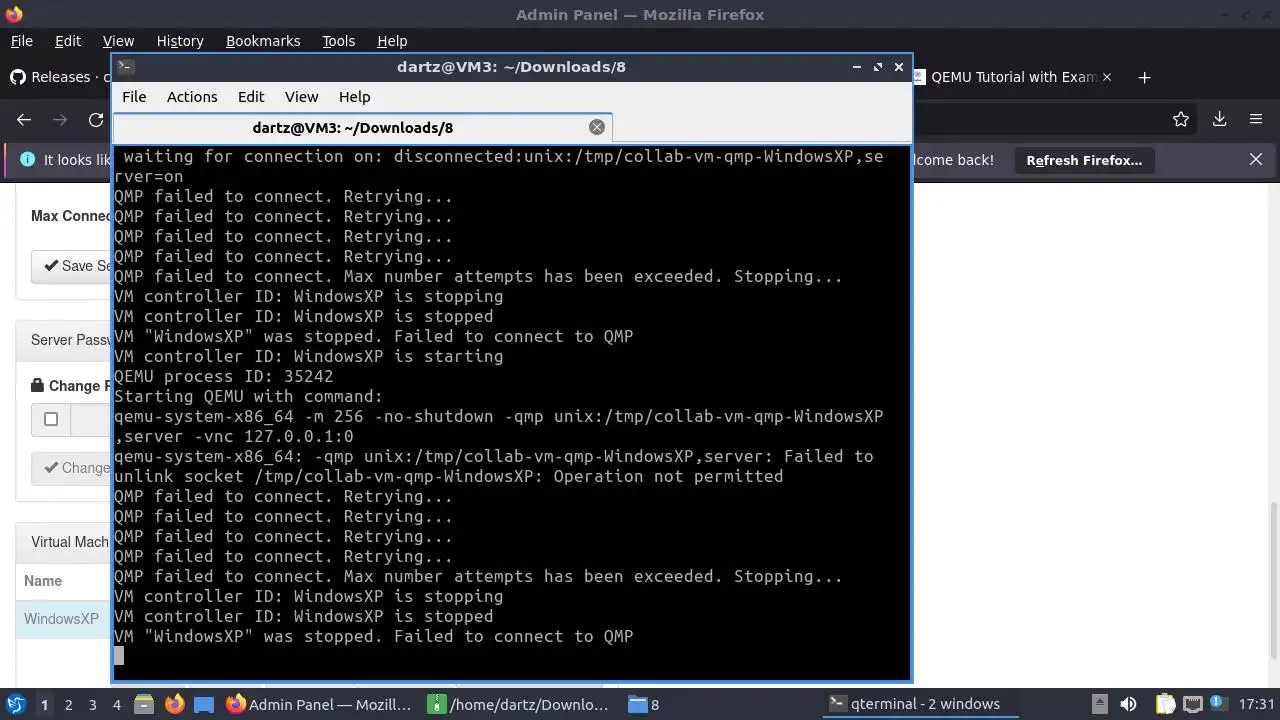
Task: Switch to virtual desktop 4
Action: (117, 705)
